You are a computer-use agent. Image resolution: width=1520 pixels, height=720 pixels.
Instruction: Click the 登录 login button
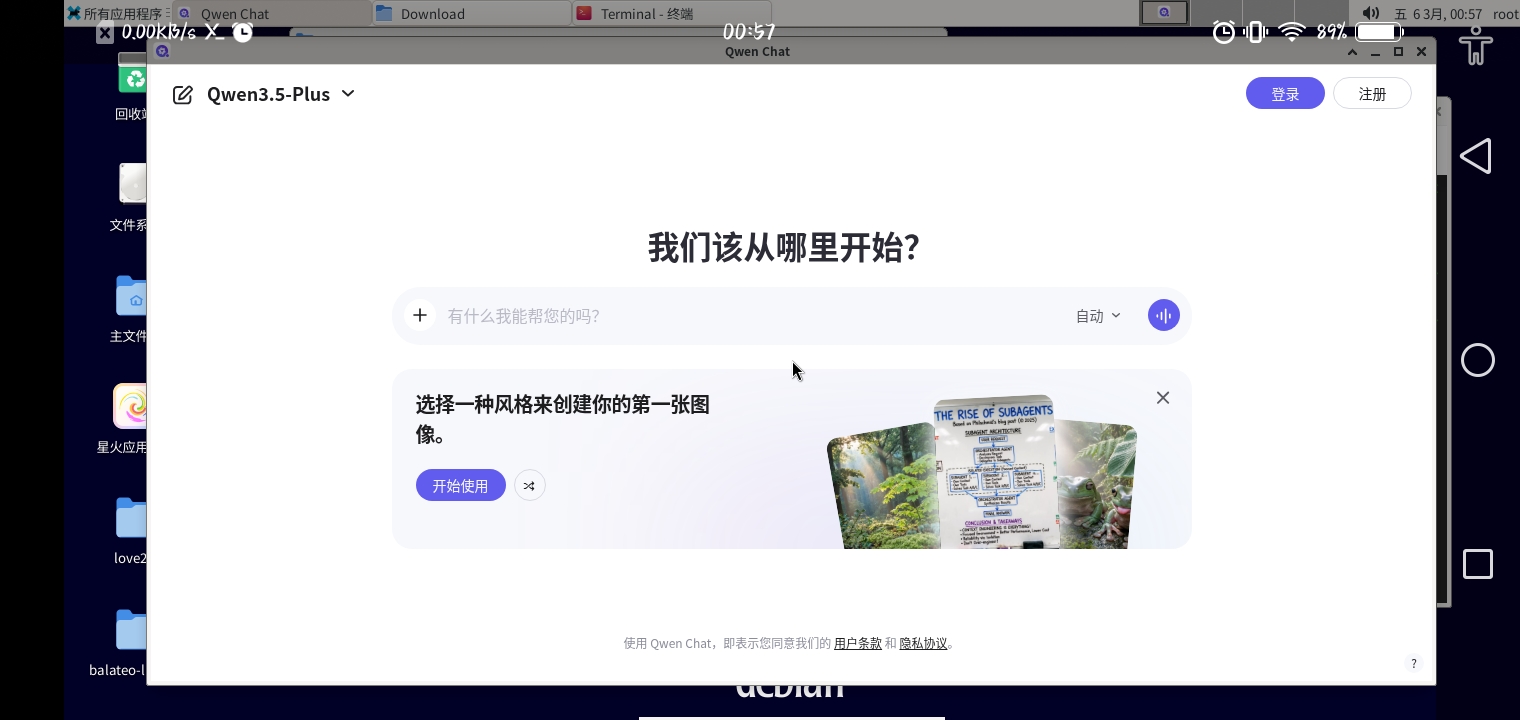(x=1285, y=93)
